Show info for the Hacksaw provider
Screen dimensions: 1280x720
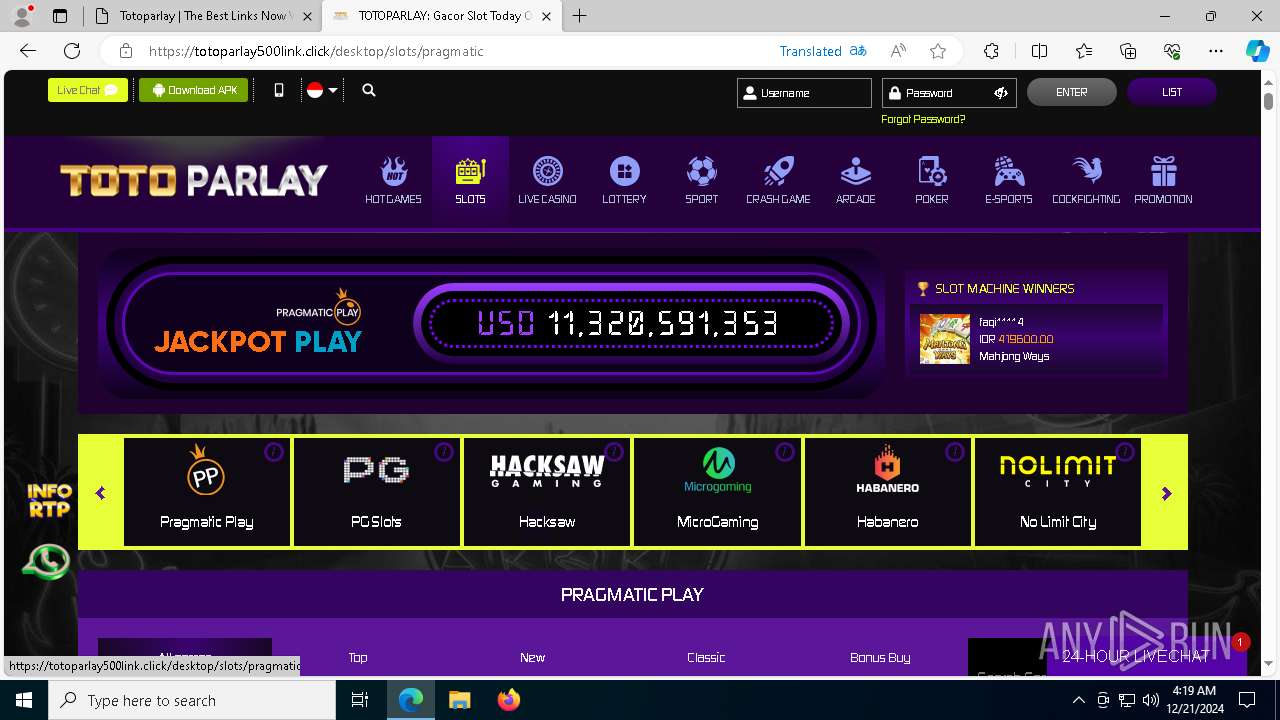(x=614, y=452)
